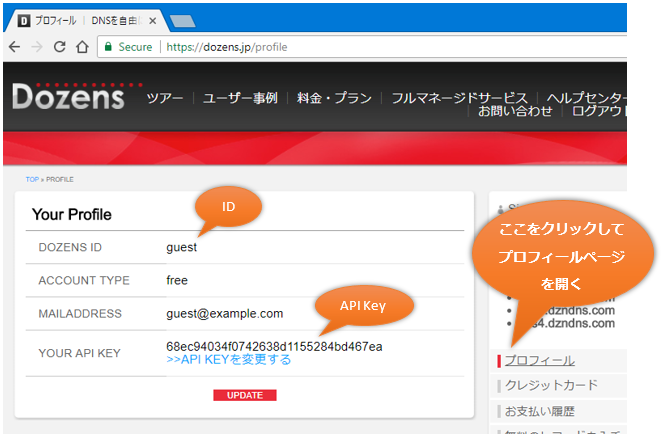This screenshot has height=438, width=662.
Task: Open the ツアー menu item
Action: [x=165, y=98]
